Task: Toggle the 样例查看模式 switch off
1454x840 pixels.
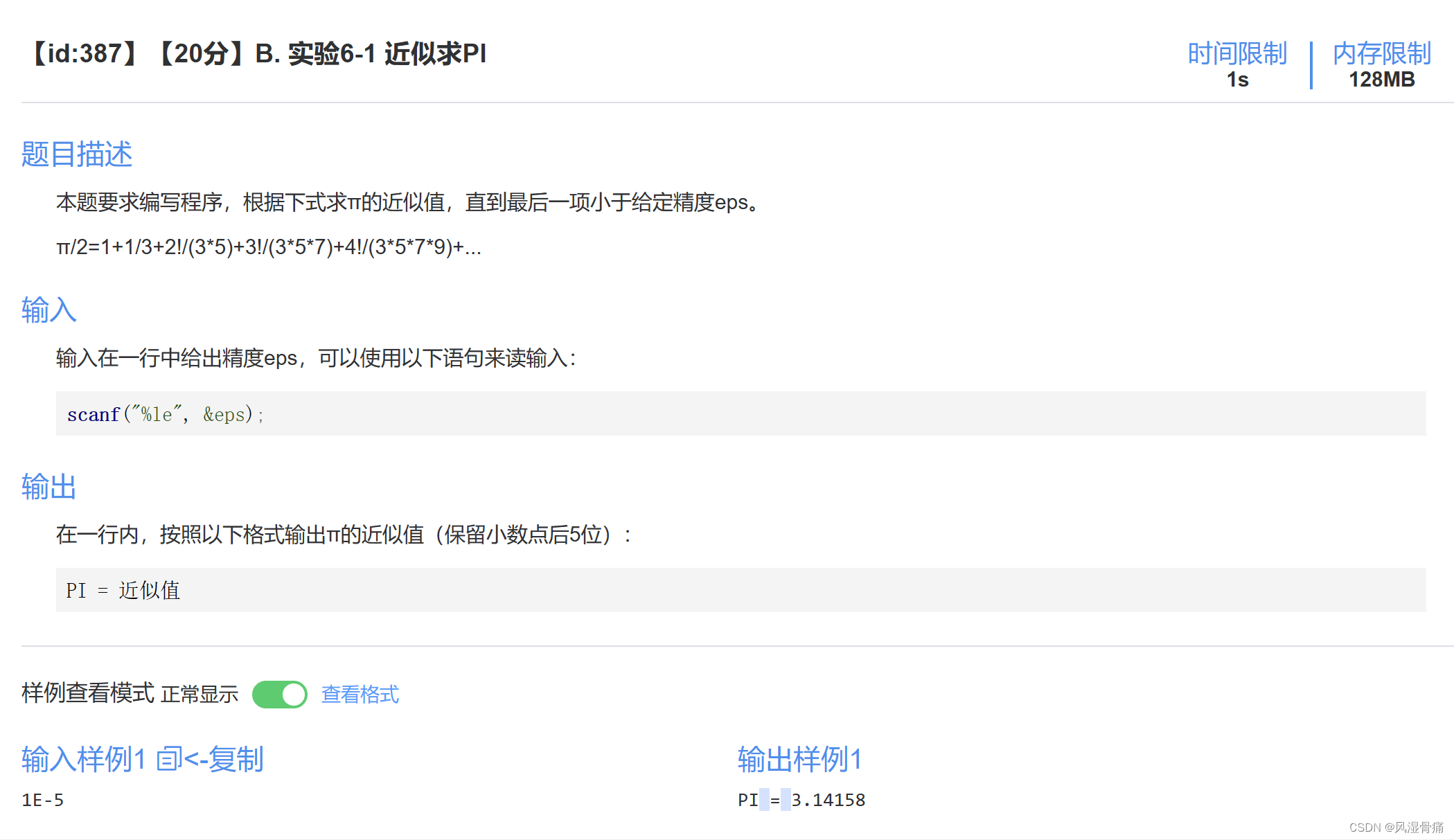Action: click(x=279, y=694)
